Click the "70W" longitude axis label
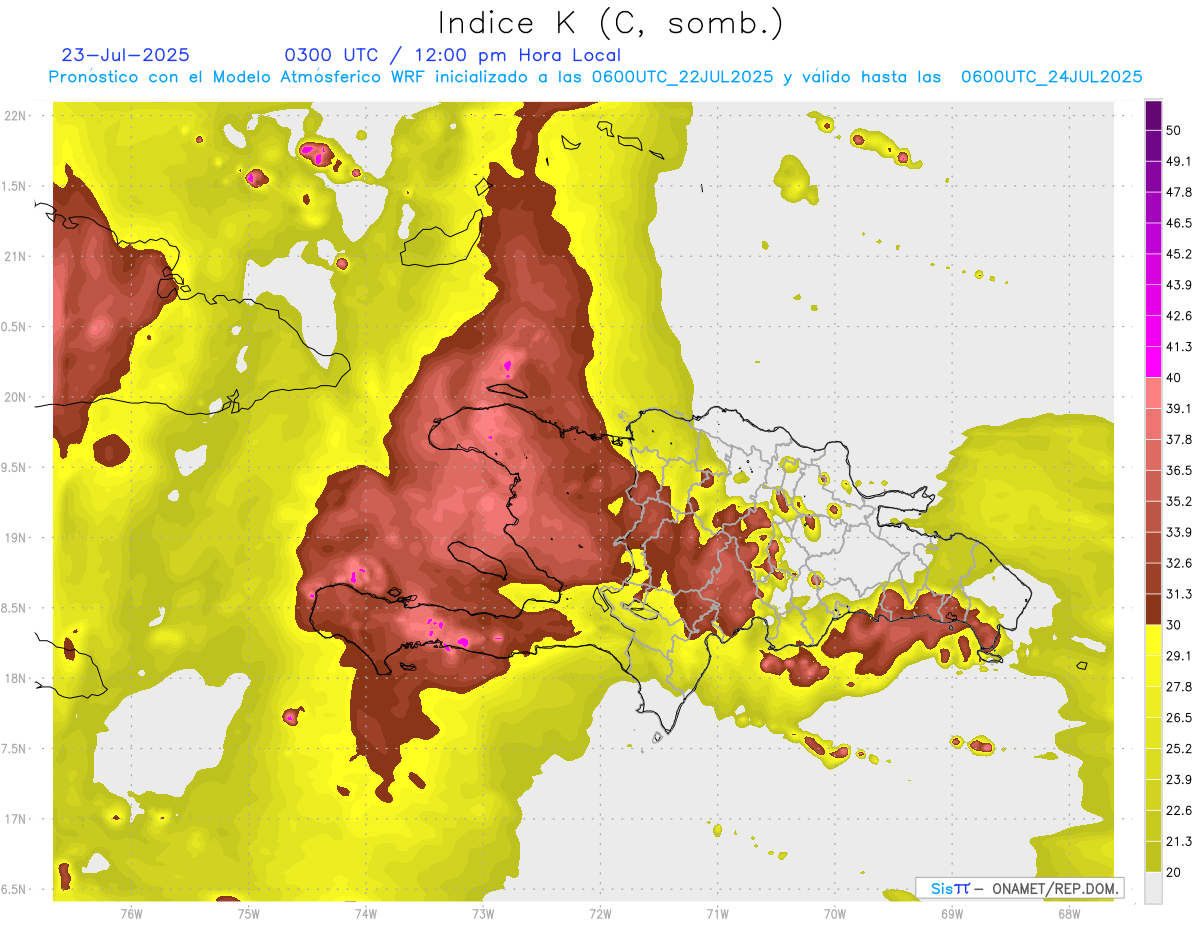 click(x=834, y=915)
